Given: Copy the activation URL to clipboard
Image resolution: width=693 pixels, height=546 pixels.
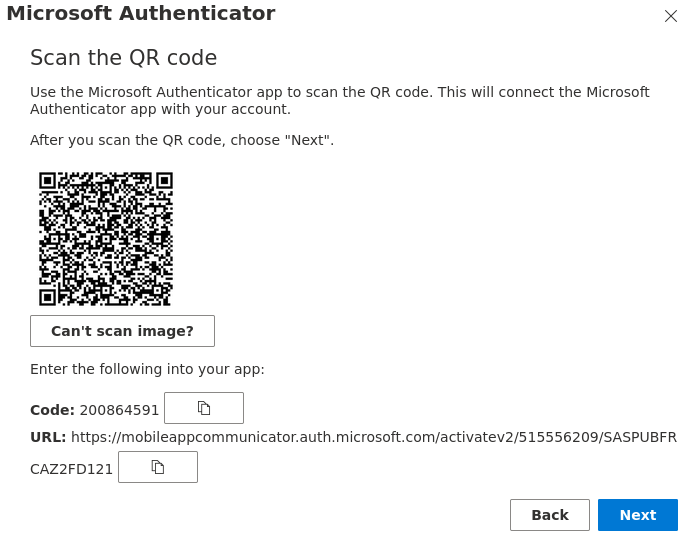Looking at the screenshot, I should coord(158,467).
